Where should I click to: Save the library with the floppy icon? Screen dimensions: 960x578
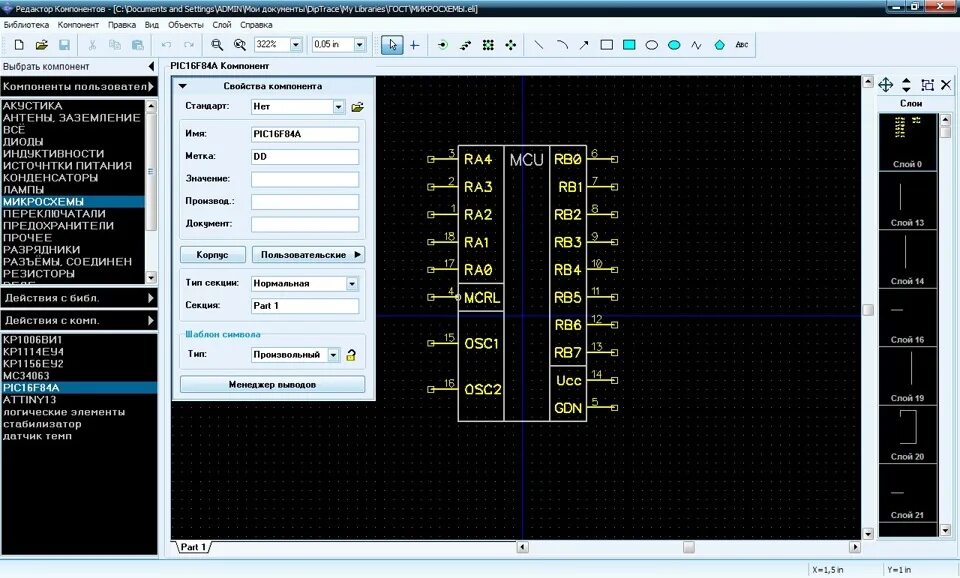click(x=64, y=45)
